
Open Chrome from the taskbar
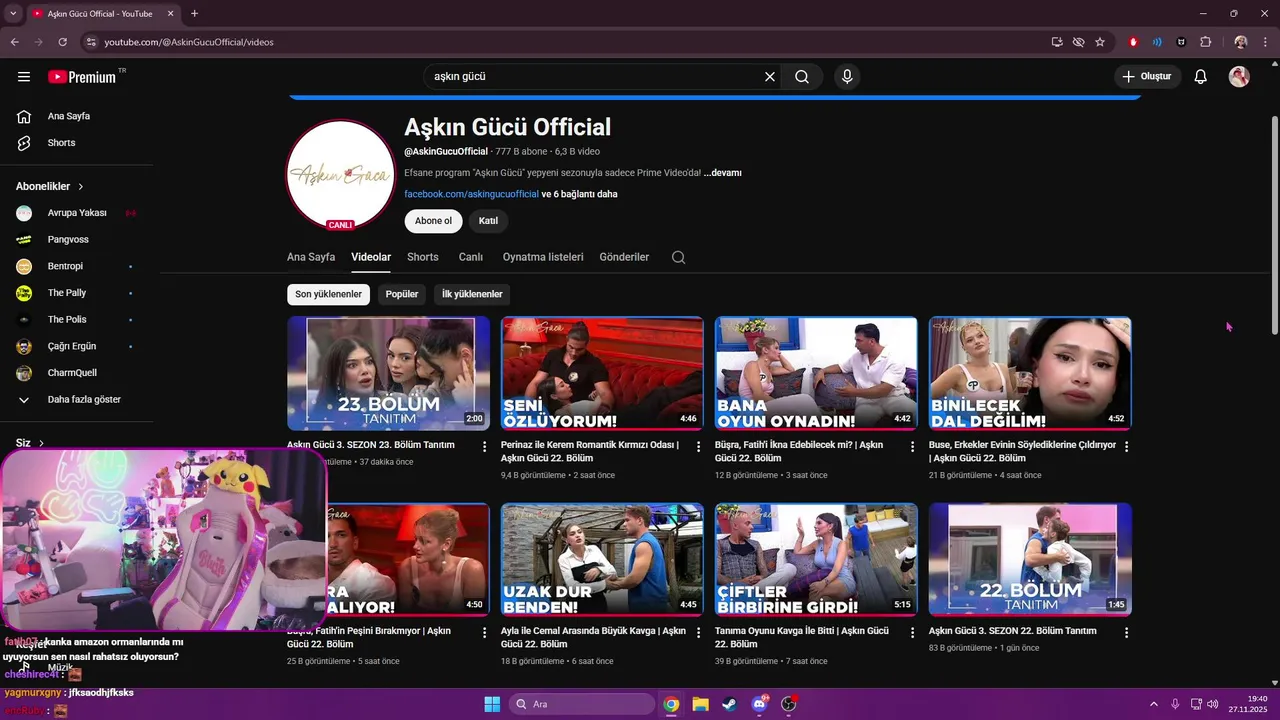pos(671,704)
